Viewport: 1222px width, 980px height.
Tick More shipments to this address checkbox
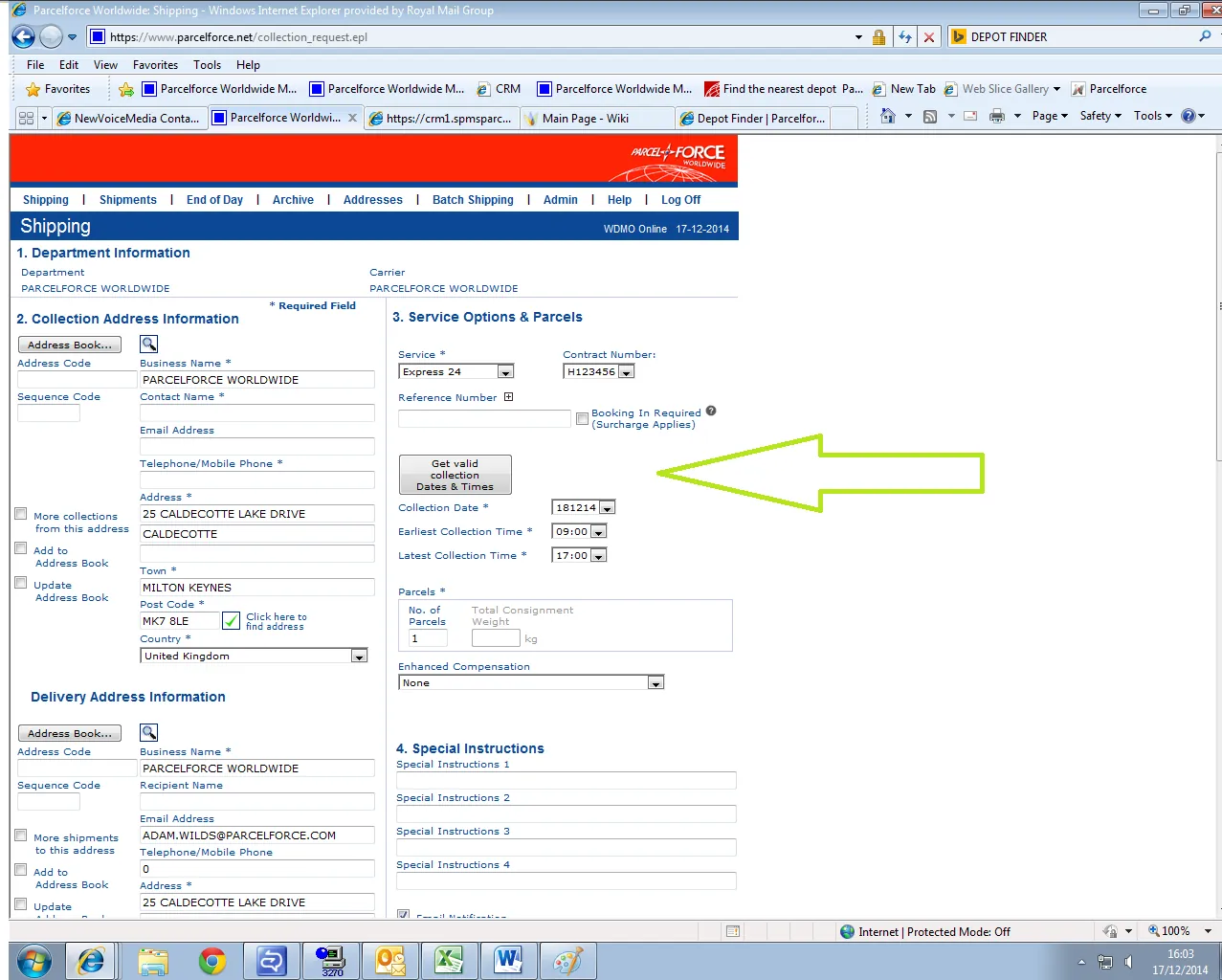pyautogui.click(x=20, y=835)
